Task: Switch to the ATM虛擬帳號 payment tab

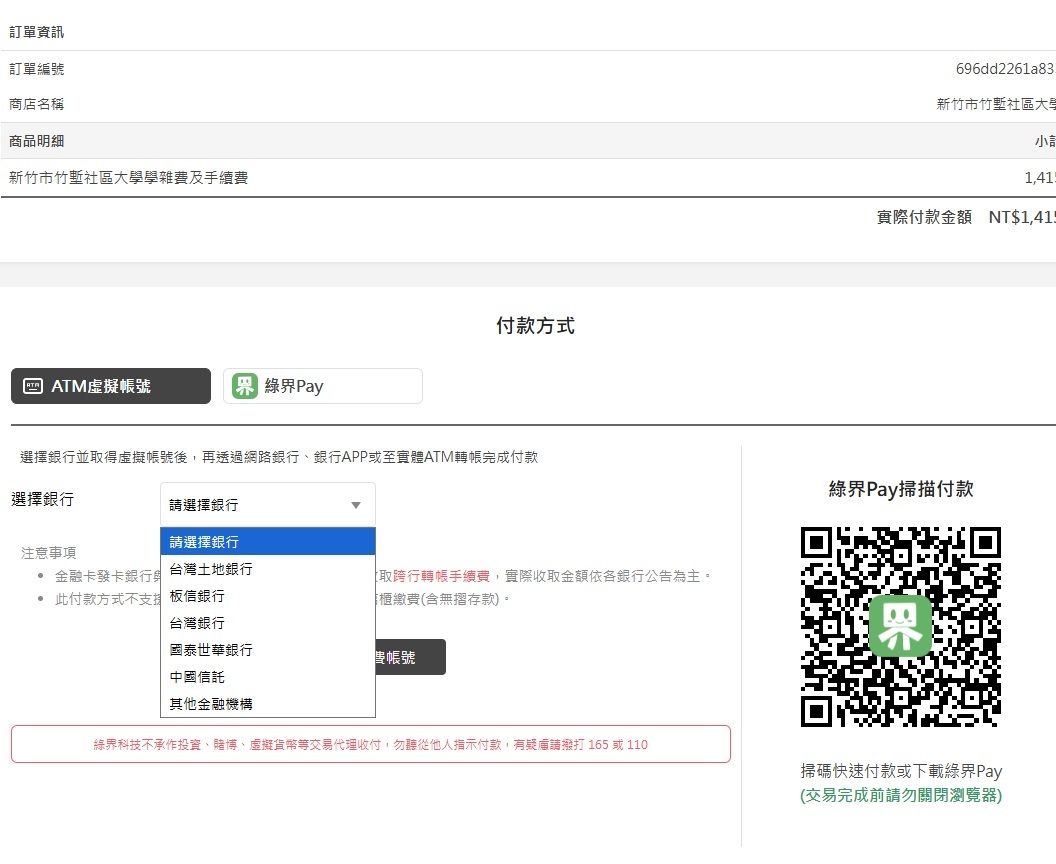Action: tap(111, 386)
